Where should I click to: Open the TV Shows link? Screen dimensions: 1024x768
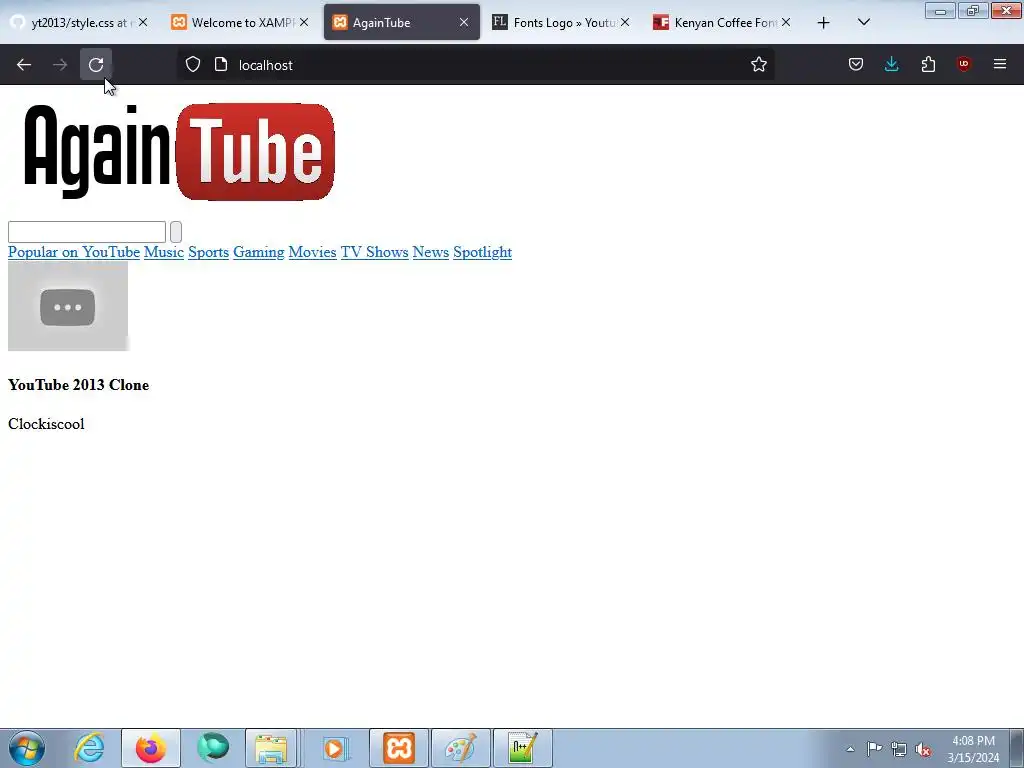click(x=375, y=252)
